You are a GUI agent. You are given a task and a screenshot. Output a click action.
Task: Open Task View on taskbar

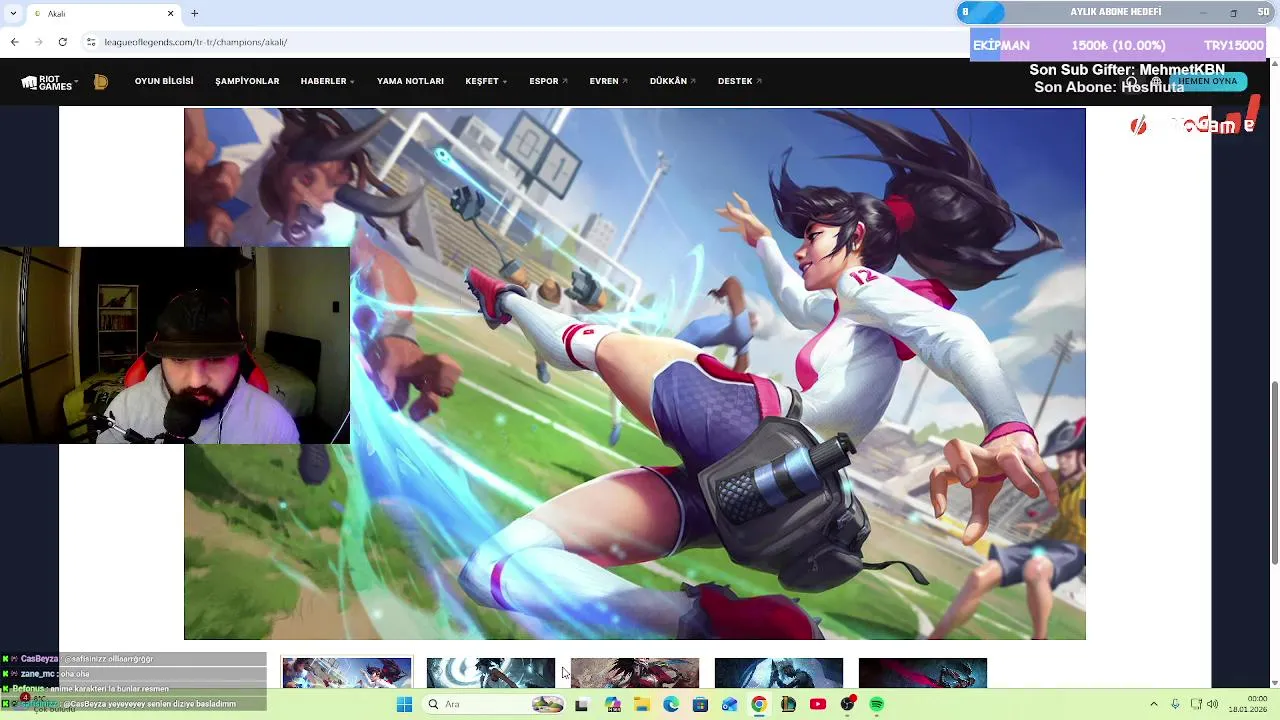(x=582, y=704)
